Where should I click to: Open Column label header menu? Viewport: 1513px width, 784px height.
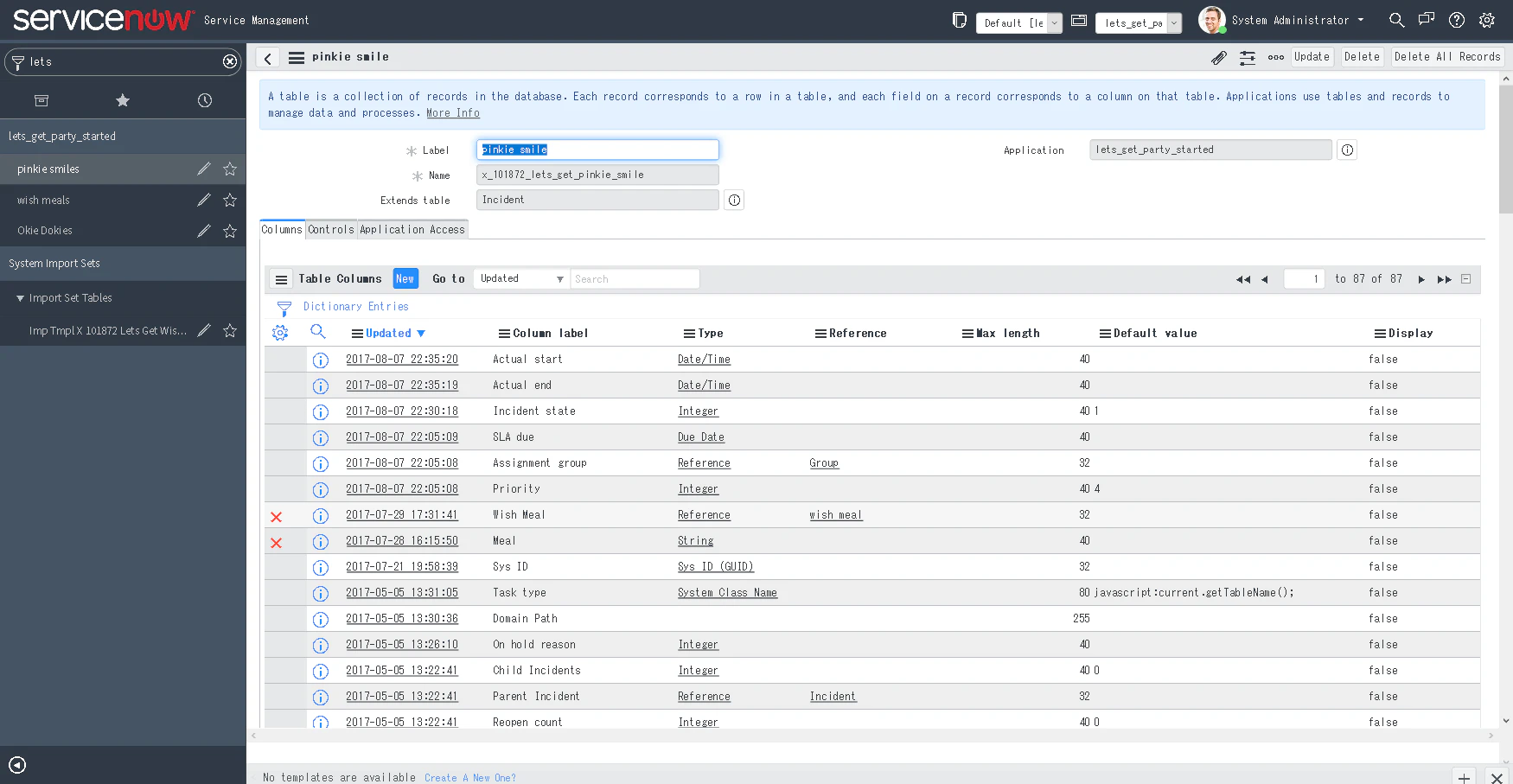pos(505,334)
